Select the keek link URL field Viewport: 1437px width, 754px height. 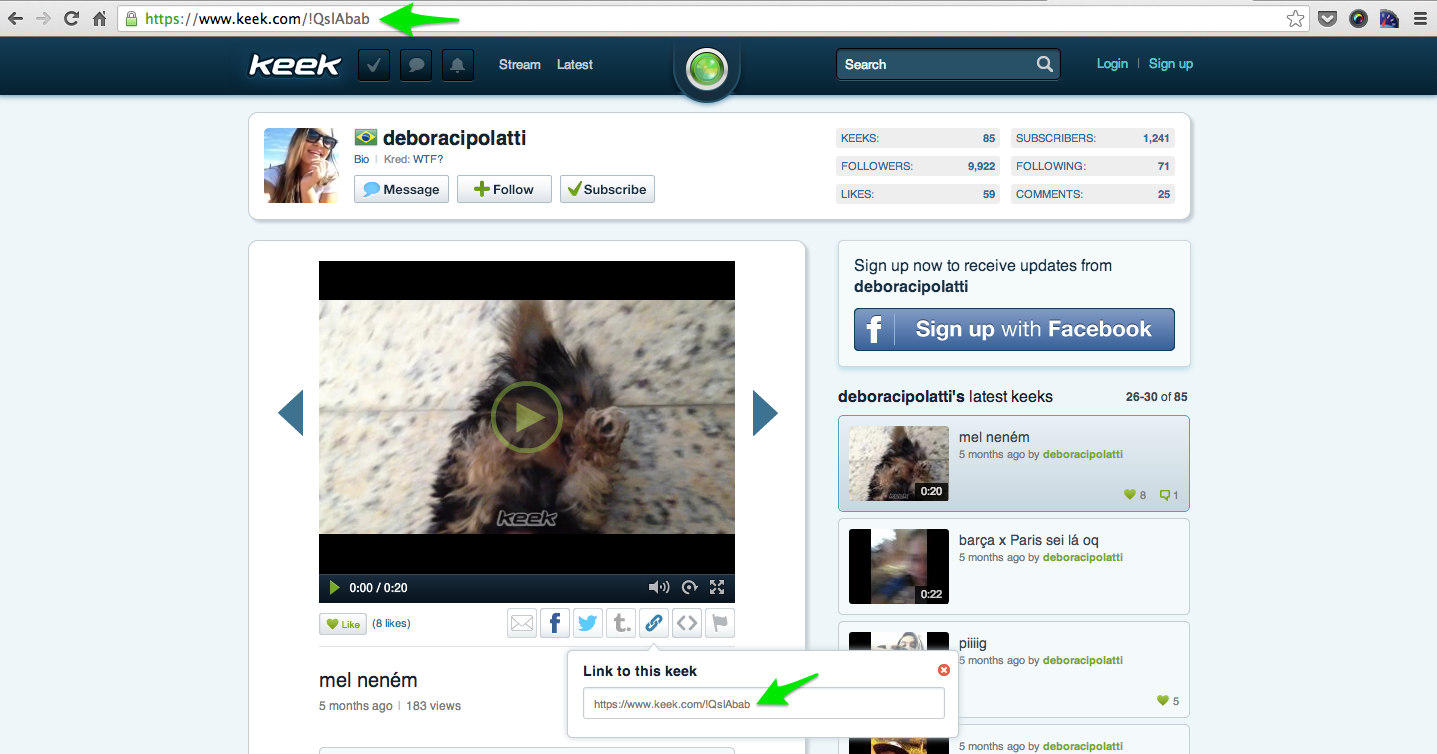[764, 703]
